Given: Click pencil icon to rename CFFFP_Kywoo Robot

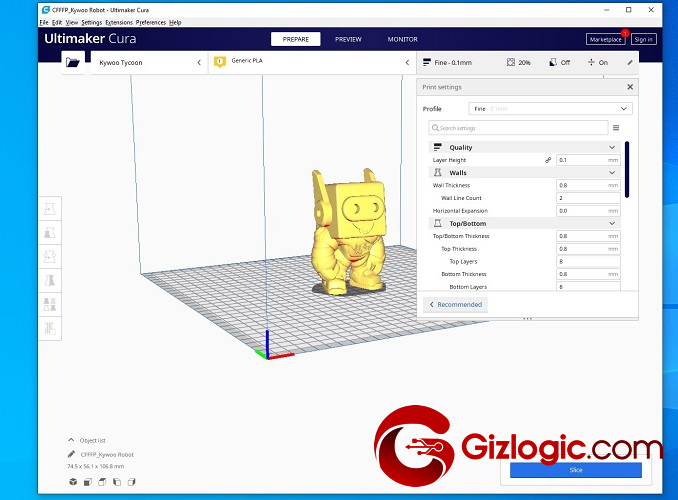Looking at the screenshot, I should pyautogui.click(x=70, y=455).
